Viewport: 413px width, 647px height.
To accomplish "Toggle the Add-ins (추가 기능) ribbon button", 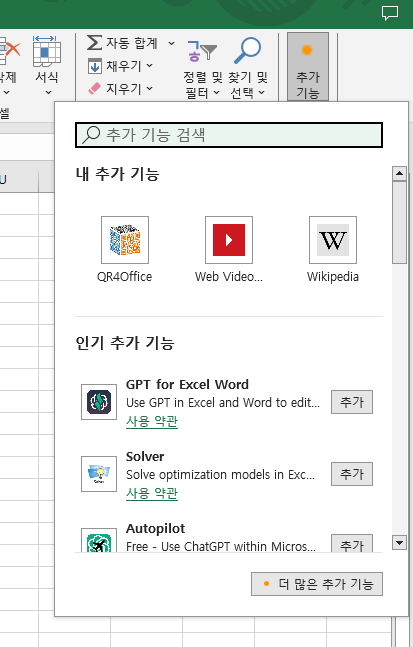I will (x=308, y=67).
